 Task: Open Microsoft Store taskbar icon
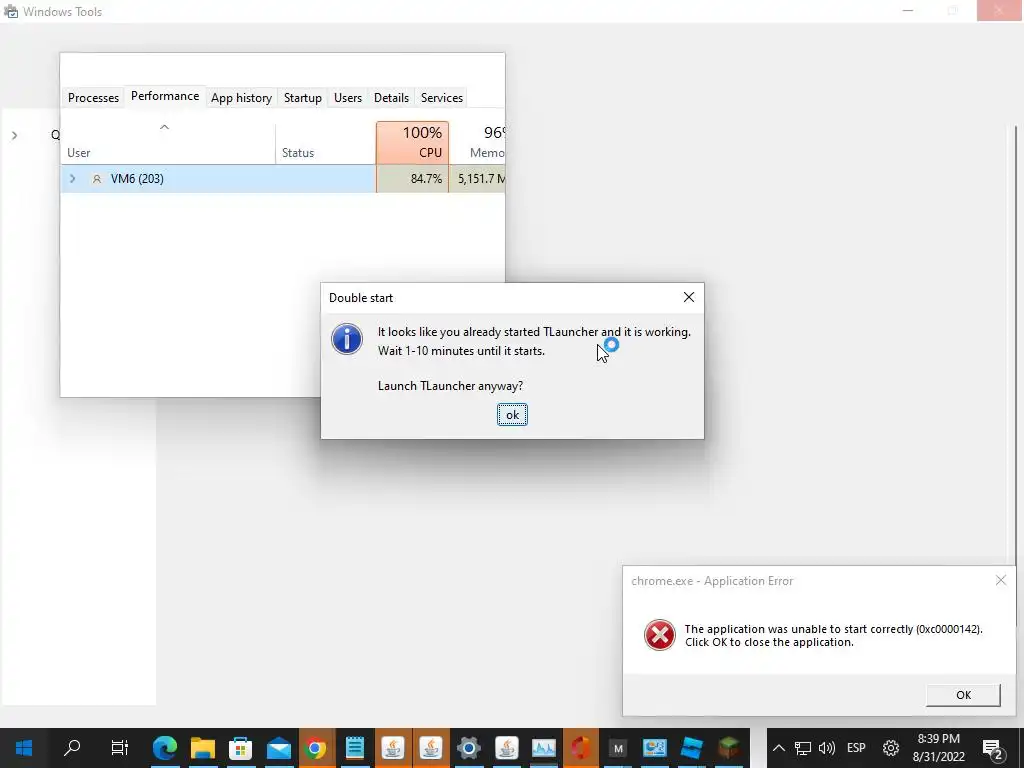tap(240, 748)
